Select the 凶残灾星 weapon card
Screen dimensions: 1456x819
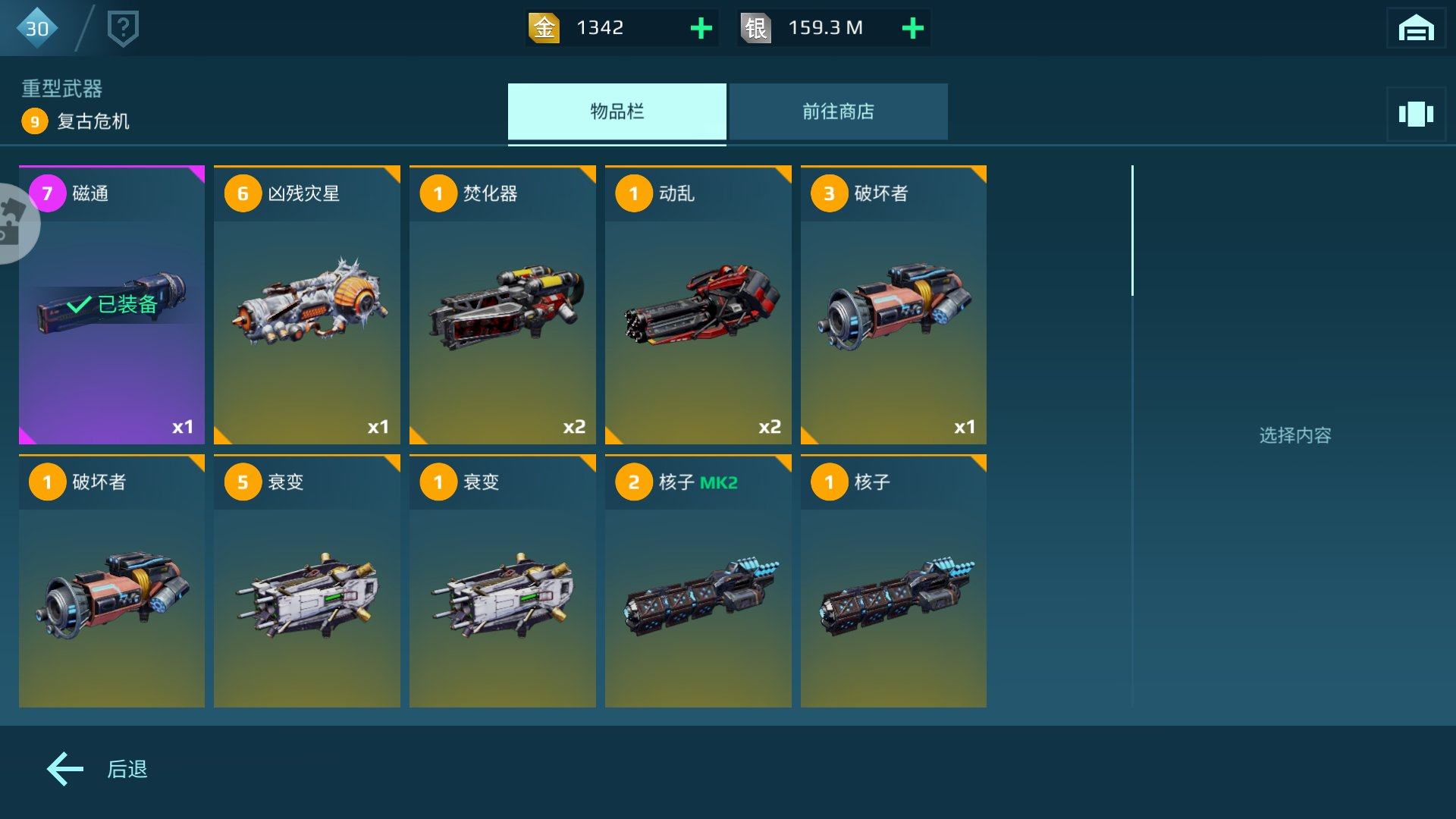click(x=307, y=305)
